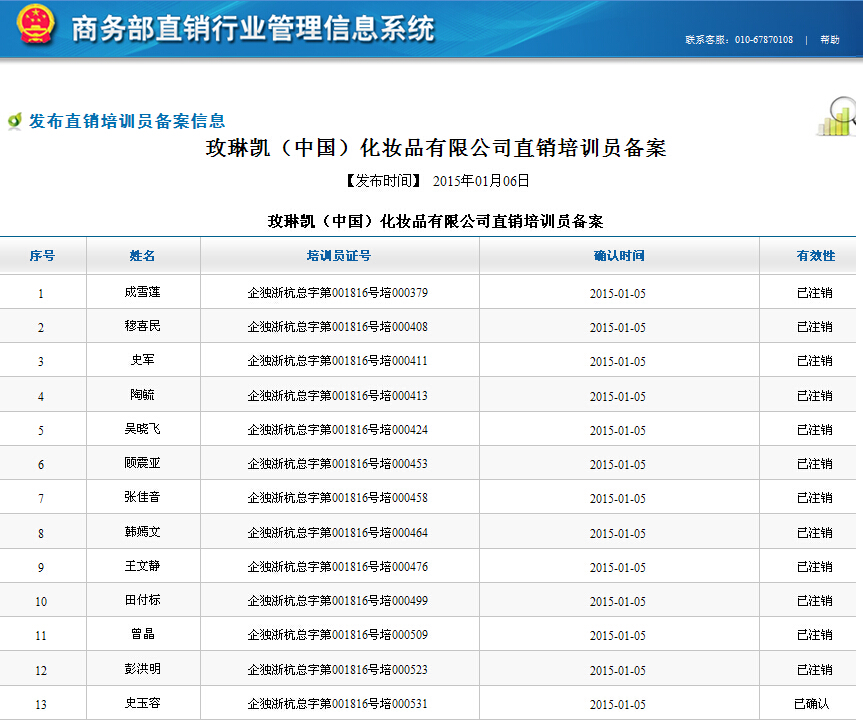Select the name 曾晶 in row 11
The height and width of the screenshot is (720, 863).
[x=143, y=634]
